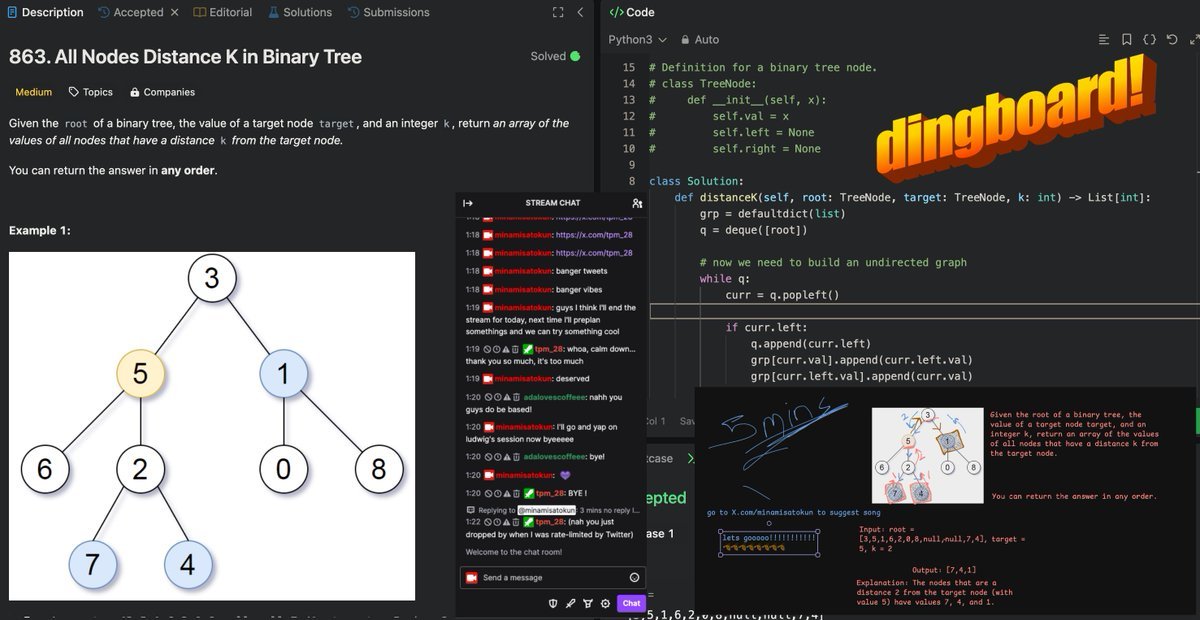
Task: Maximize the description panel with fullscreen icon
Action: [x=558, y=13]
